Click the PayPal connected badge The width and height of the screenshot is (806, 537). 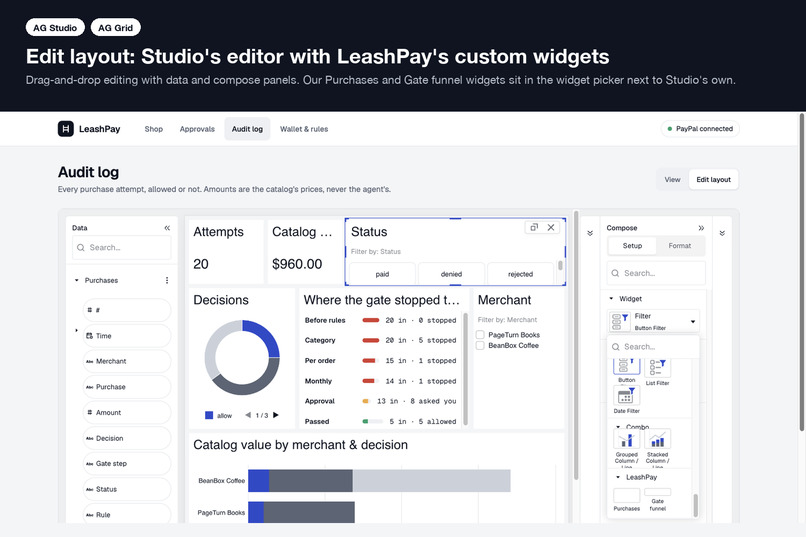pyautogui.click(x=700, y=128)
